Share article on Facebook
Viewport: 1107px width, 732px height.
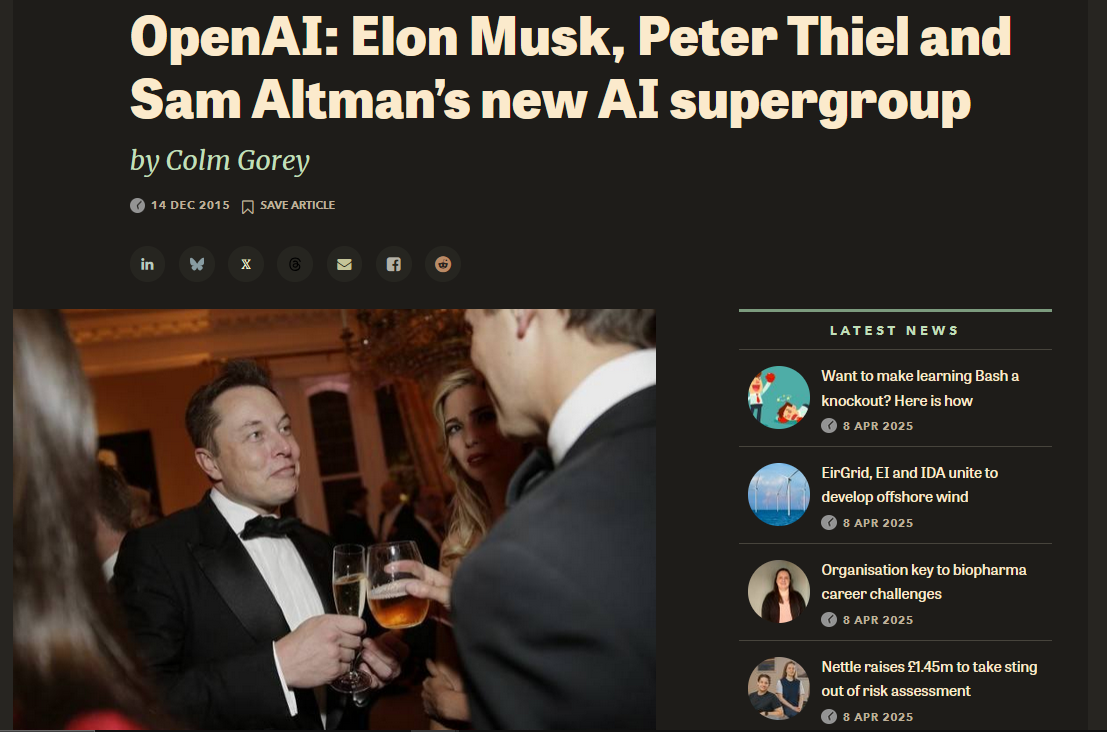click(x=394, y=264)
